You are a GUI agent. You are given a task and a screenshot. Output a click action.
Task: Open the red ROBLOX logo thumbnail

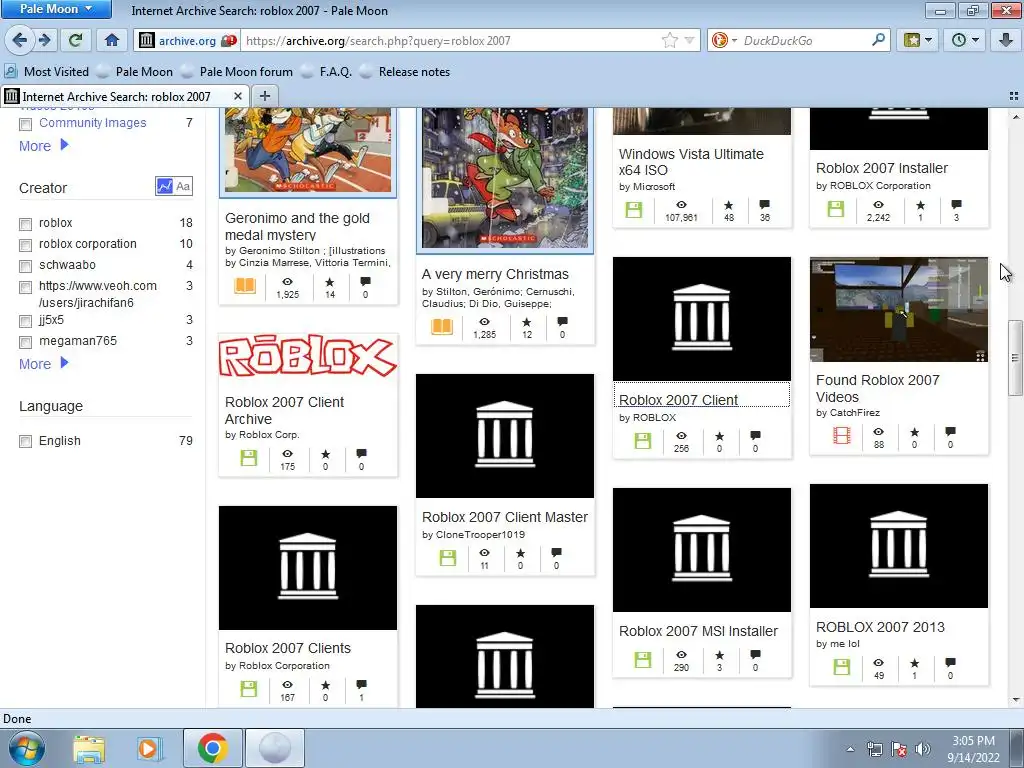308,356
